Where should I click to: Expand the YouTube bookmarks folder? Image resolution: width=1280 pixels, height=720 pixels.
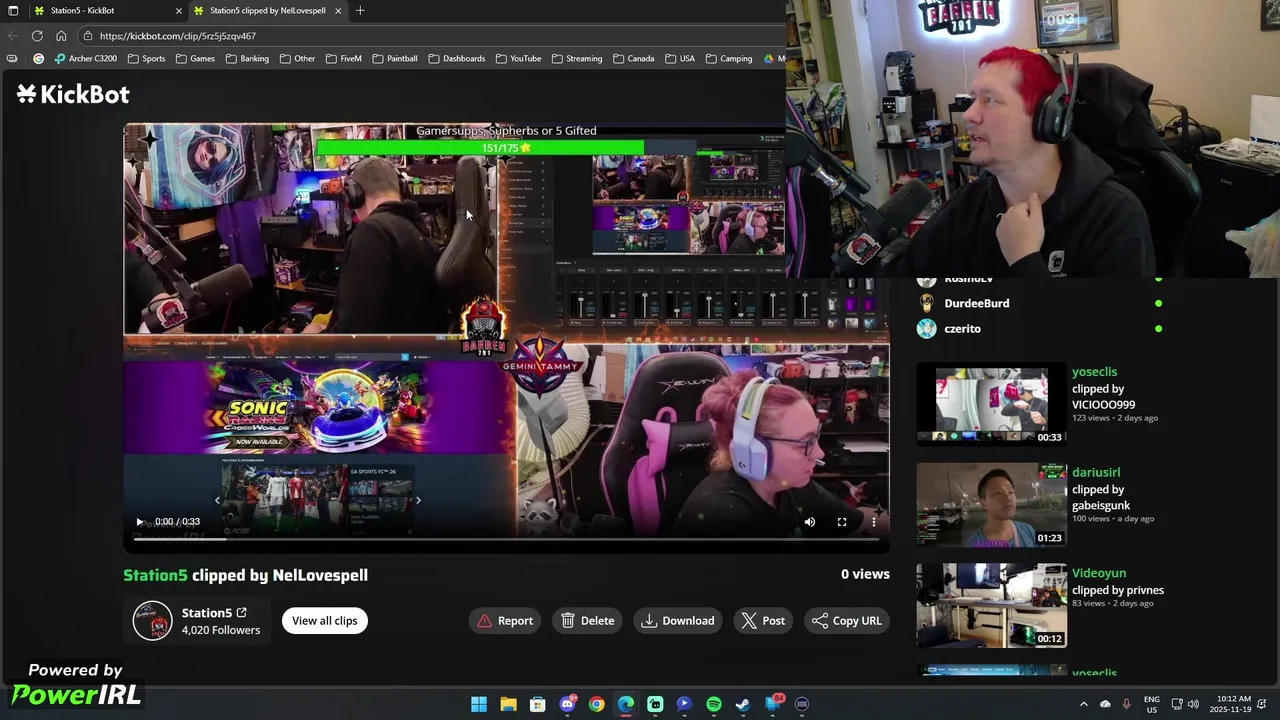(518, 59)
